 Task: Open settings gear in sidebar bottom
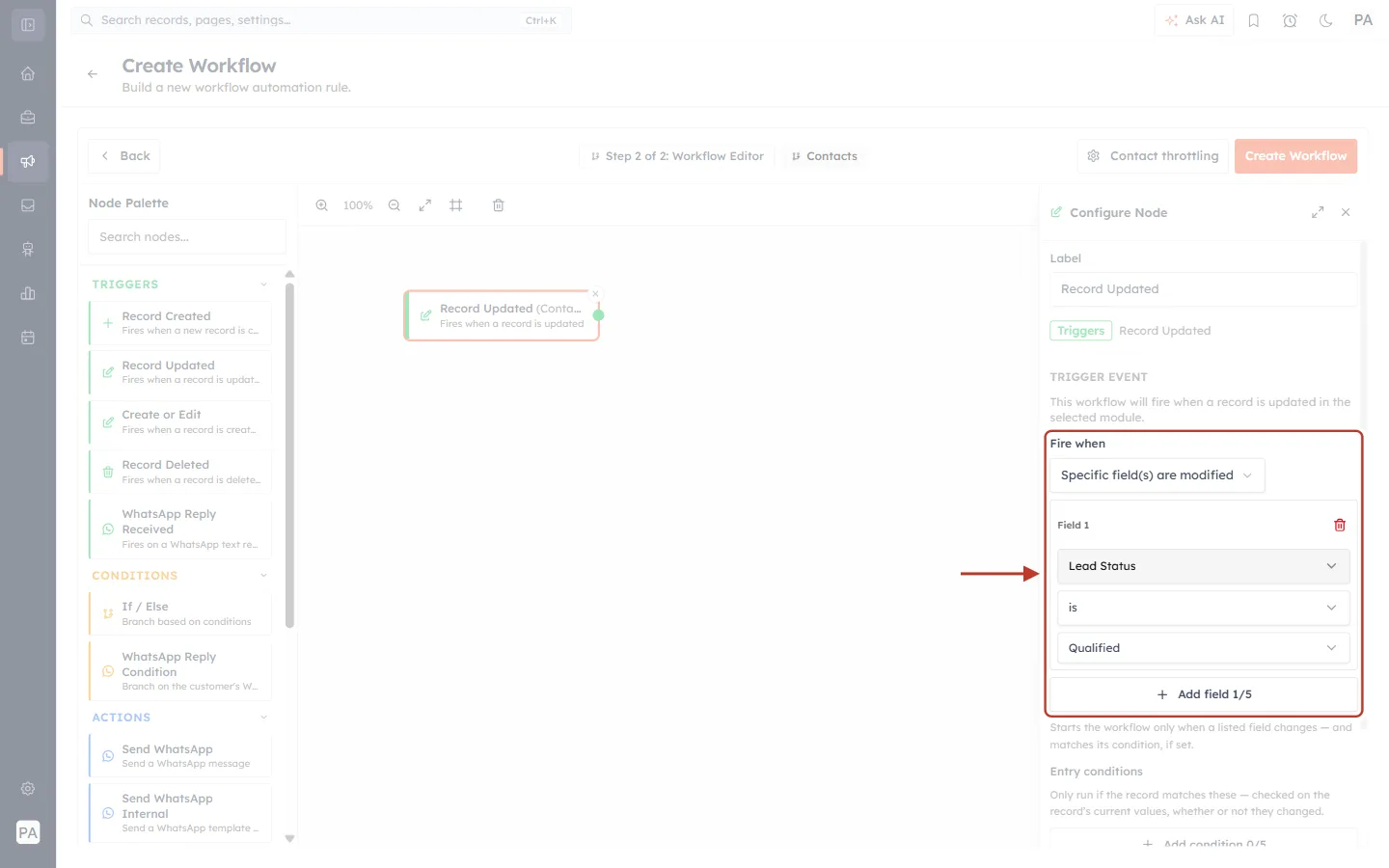pos(28,789)
